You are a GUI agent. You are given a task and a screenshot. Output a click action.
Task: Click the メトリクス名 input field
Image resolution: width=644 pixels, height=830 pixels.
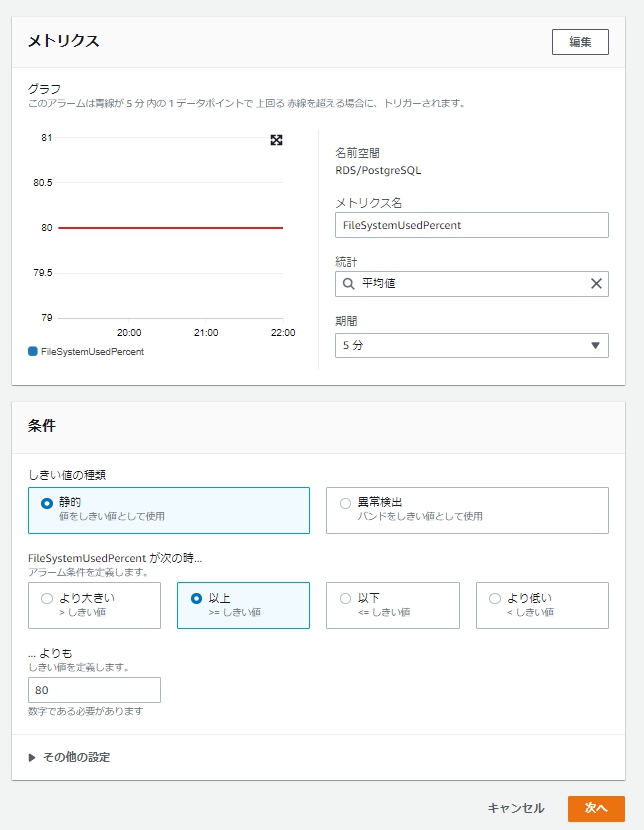pos(470,224)
